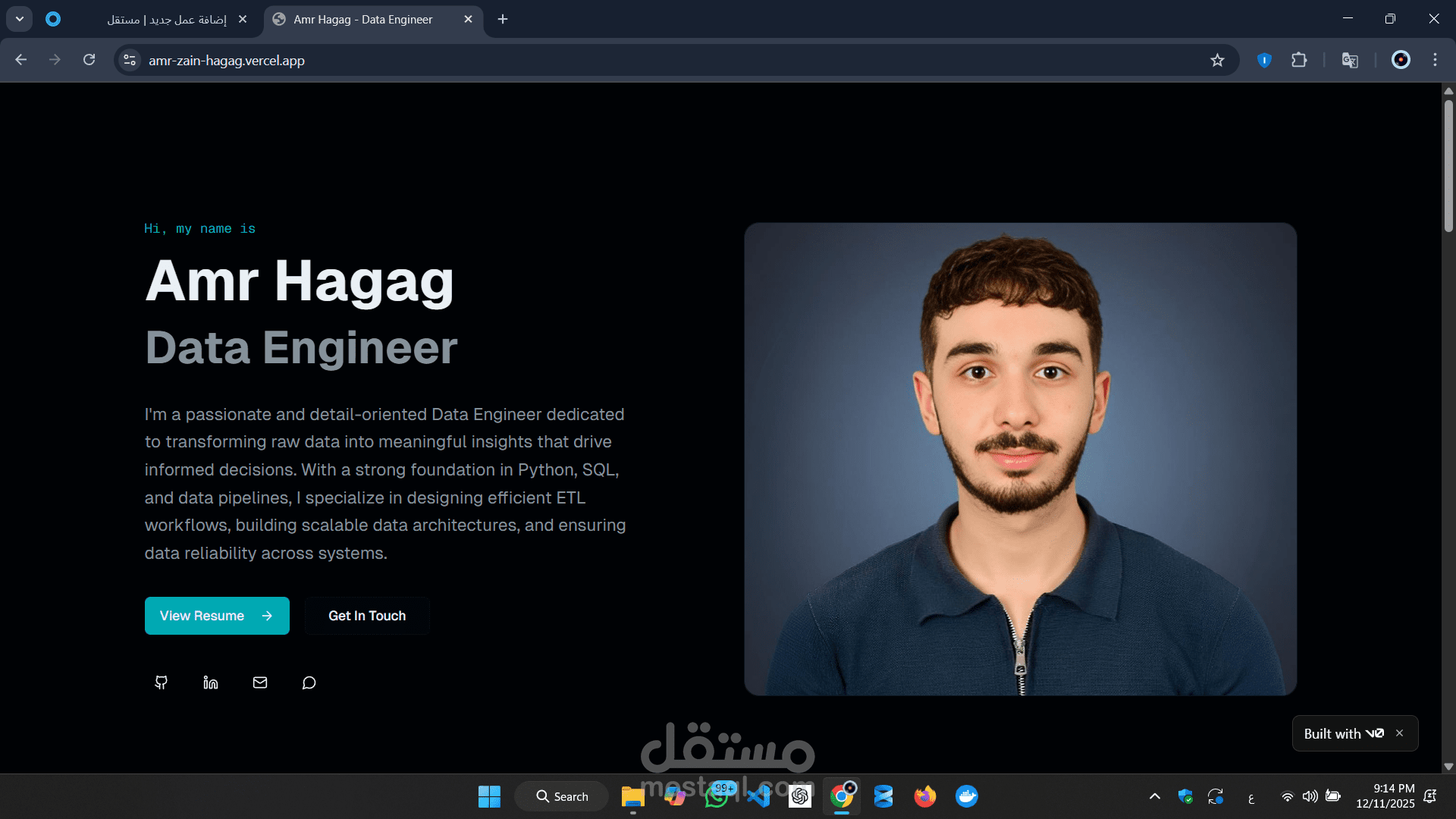1456x819 pixels.
Task: Close the Amr Hagag tab
Action: click(468, 19)
